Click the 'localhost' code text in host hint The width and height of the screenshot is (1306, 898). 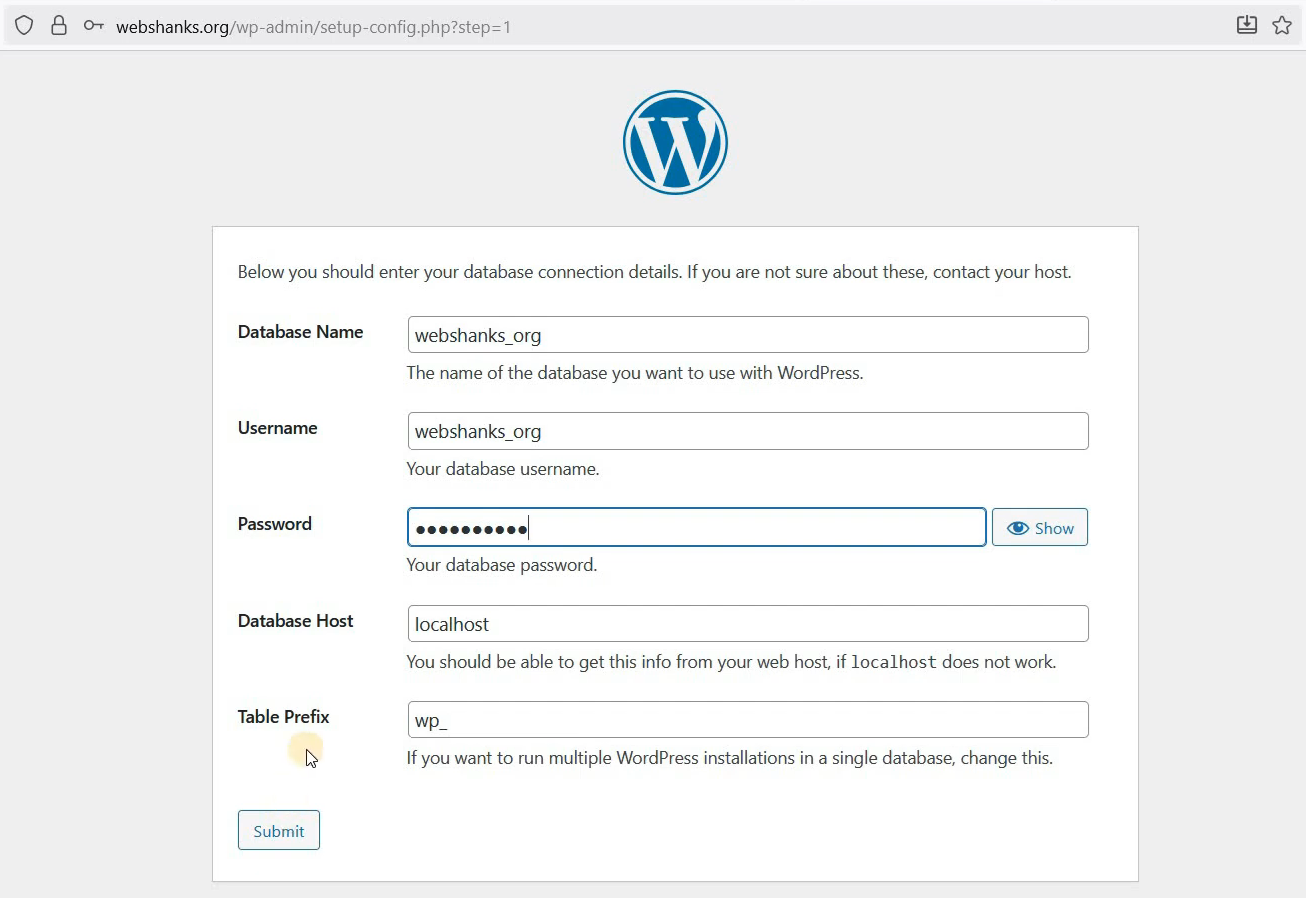[894, 662]
